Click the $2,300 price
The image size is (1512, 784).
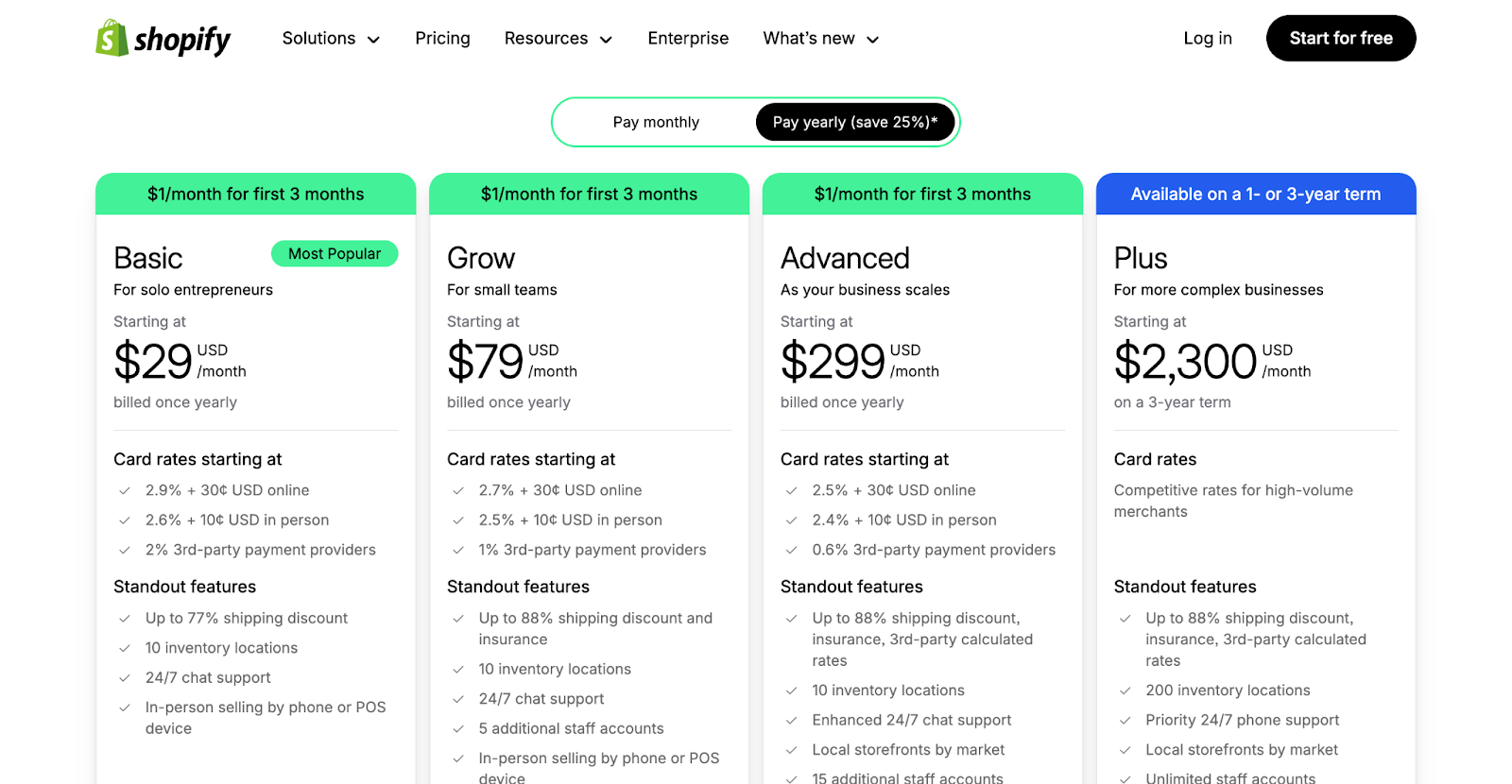coord(1186,362)
